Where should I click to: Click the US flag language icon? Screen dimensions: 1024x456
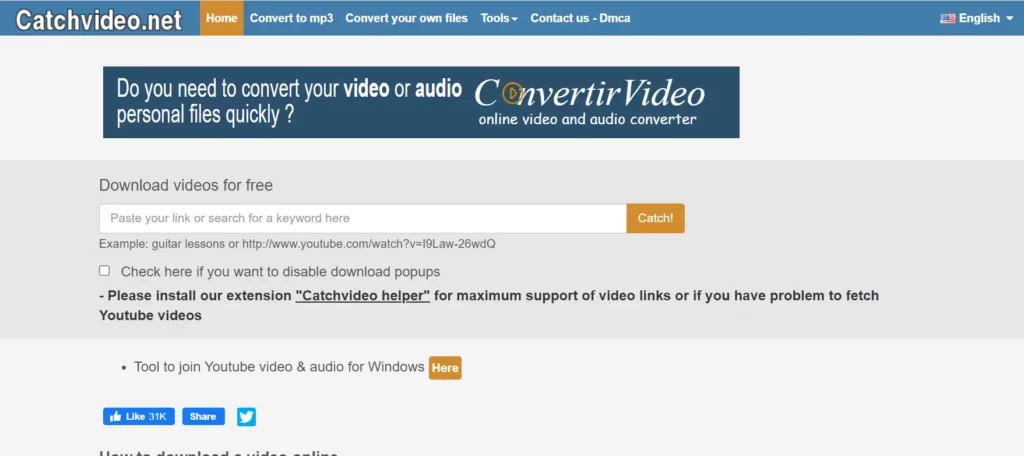pos(947,18)
